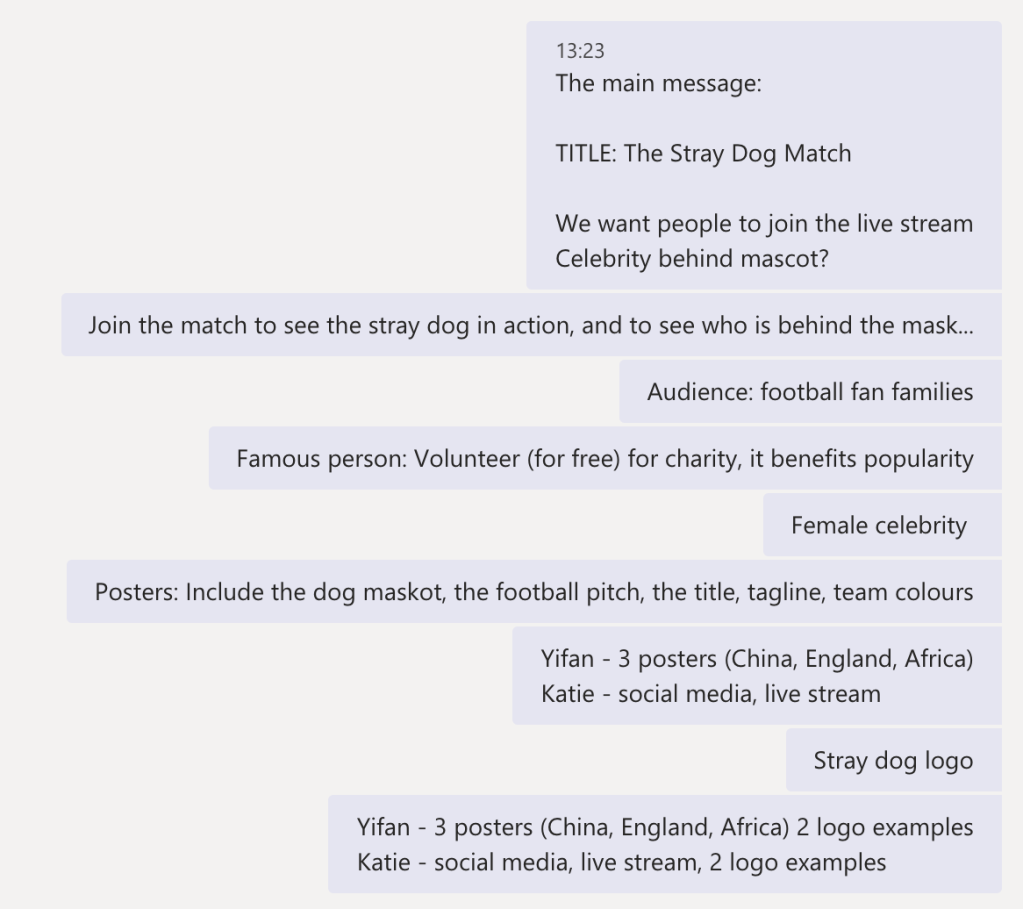Click the 'Stray dog logo' message
Screen dimensions: 1023x909
(x=892, y=761)
